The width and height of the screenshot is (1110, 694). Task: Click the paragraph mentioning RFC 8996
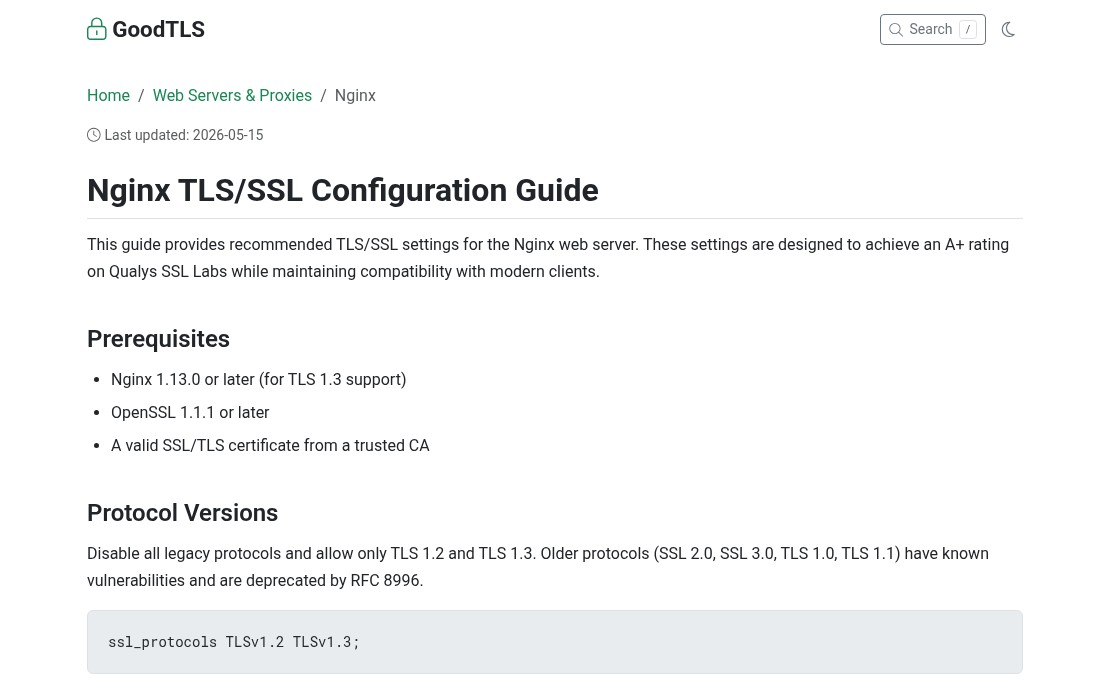click(x=538, y=567)
